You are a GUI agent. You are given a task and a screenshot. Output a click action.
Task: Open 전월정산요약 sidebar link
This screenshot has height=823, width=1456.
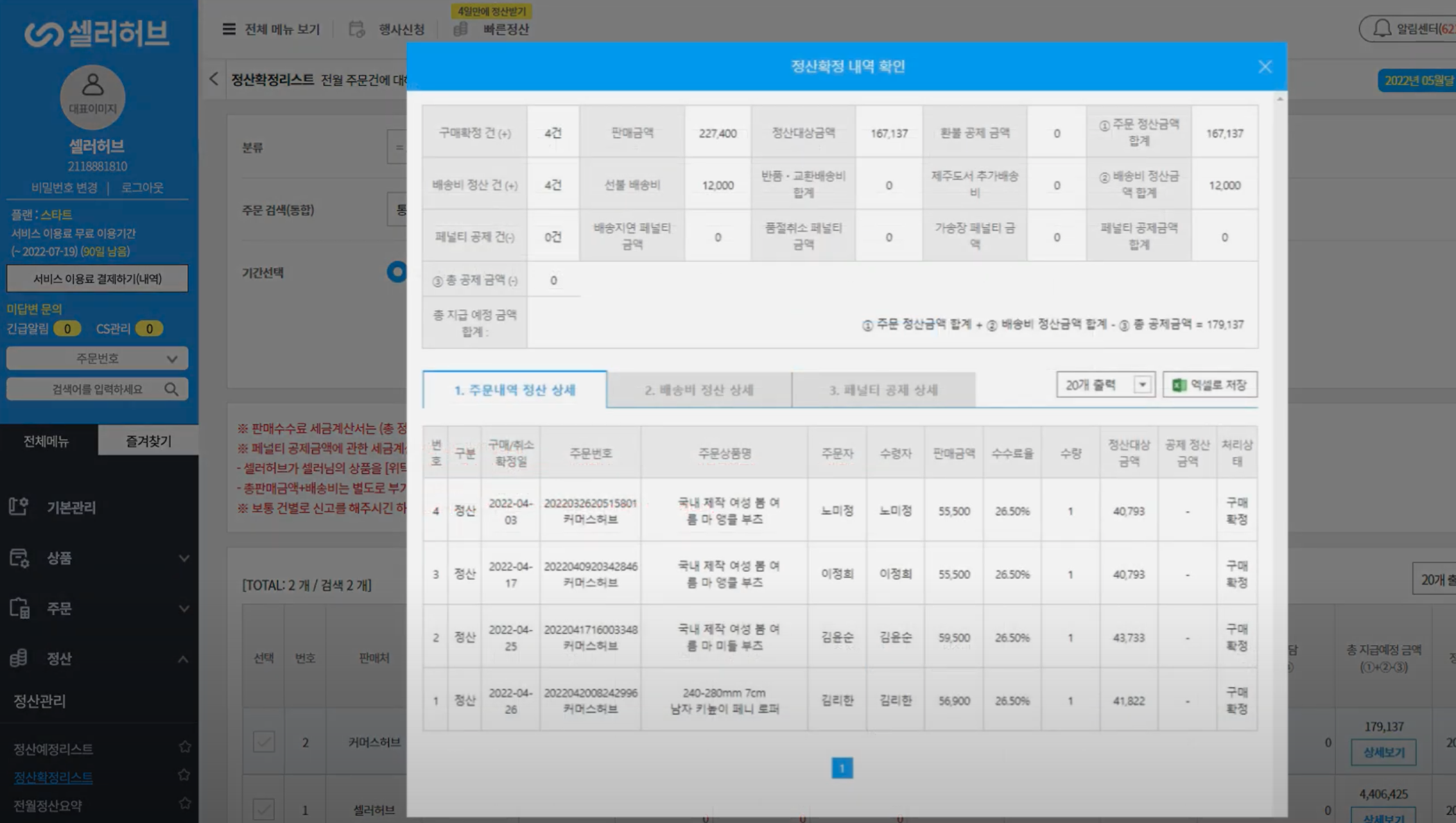pos(48,806)
